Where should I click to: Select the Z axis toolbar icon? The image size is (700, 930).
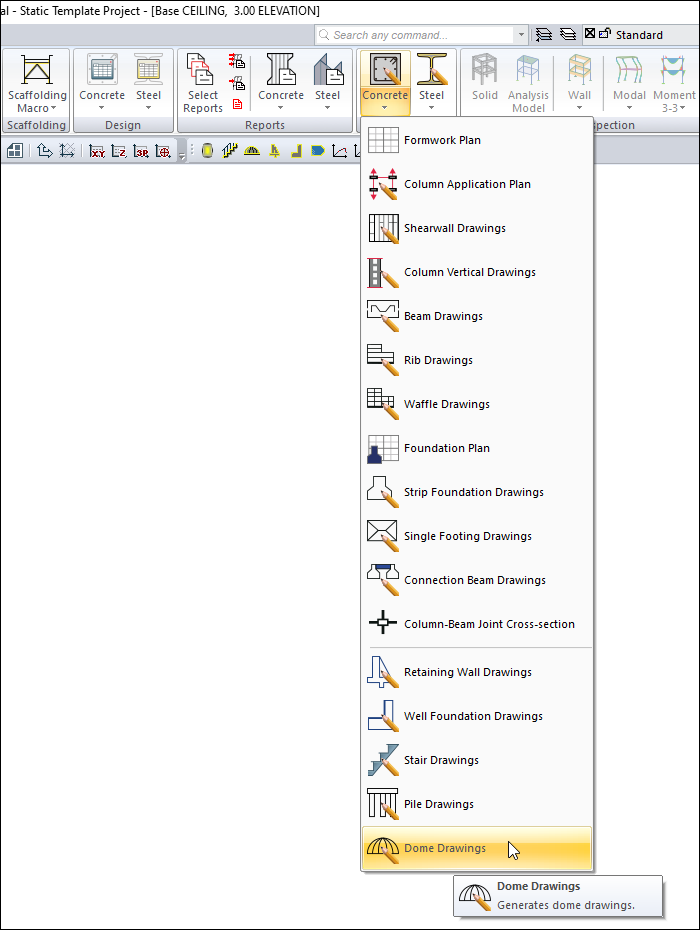tap(119, 151)
